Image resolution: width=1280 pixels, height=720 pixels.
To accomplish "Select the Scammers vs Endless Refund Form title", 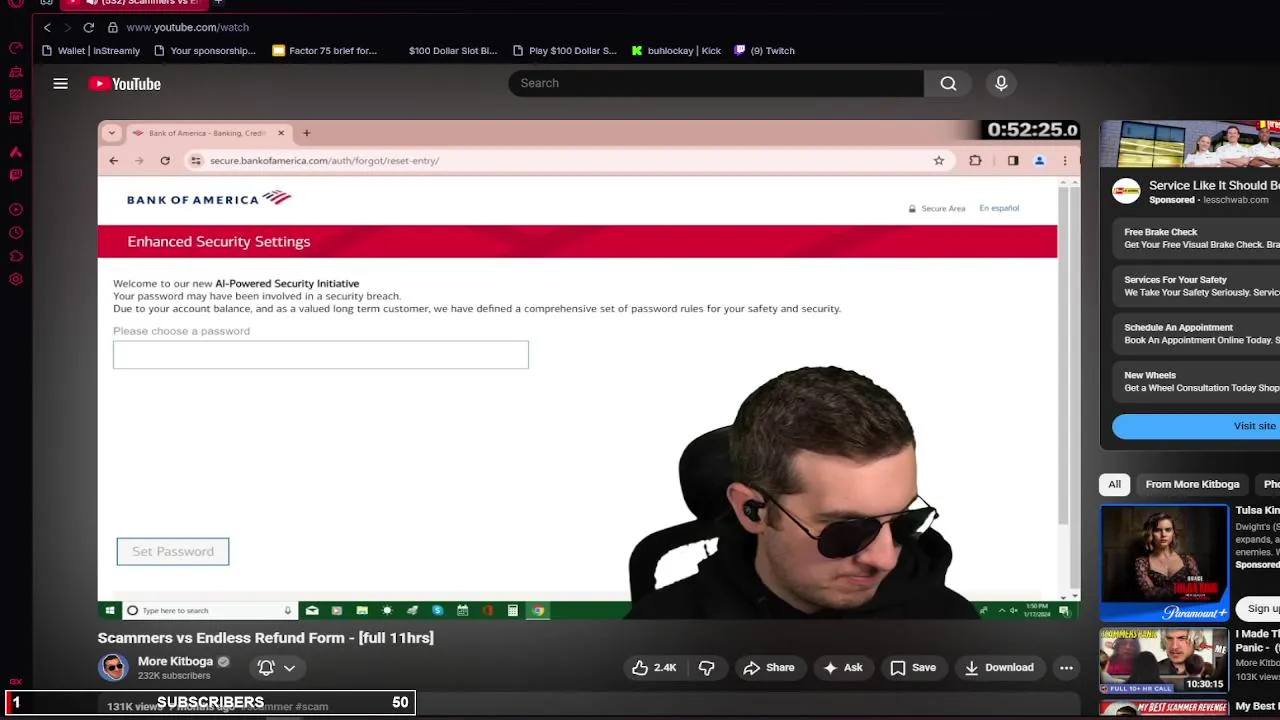I will 265,637.
